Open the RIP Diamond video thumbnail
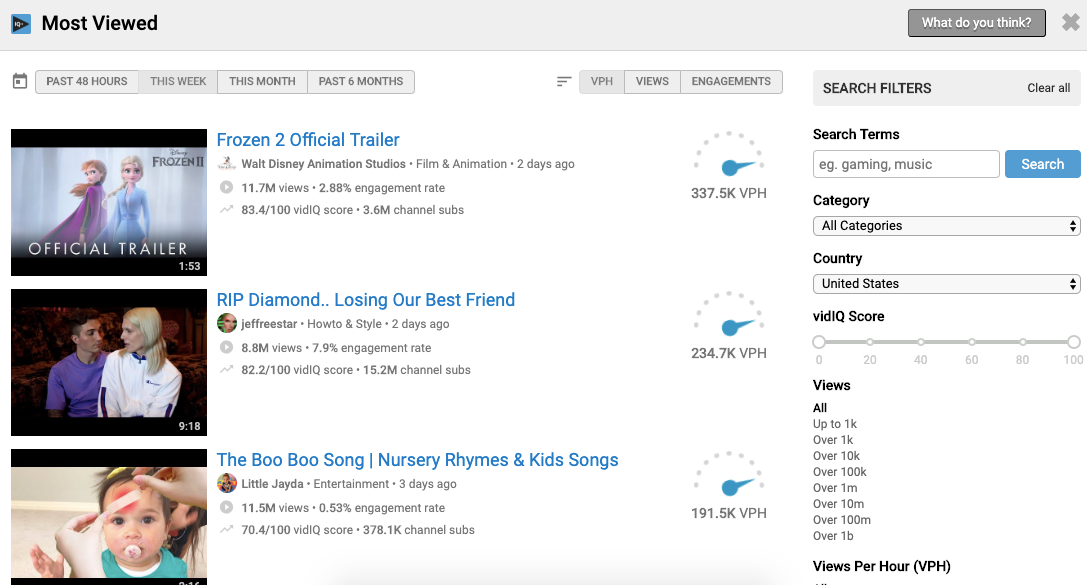 coord(109,362)
